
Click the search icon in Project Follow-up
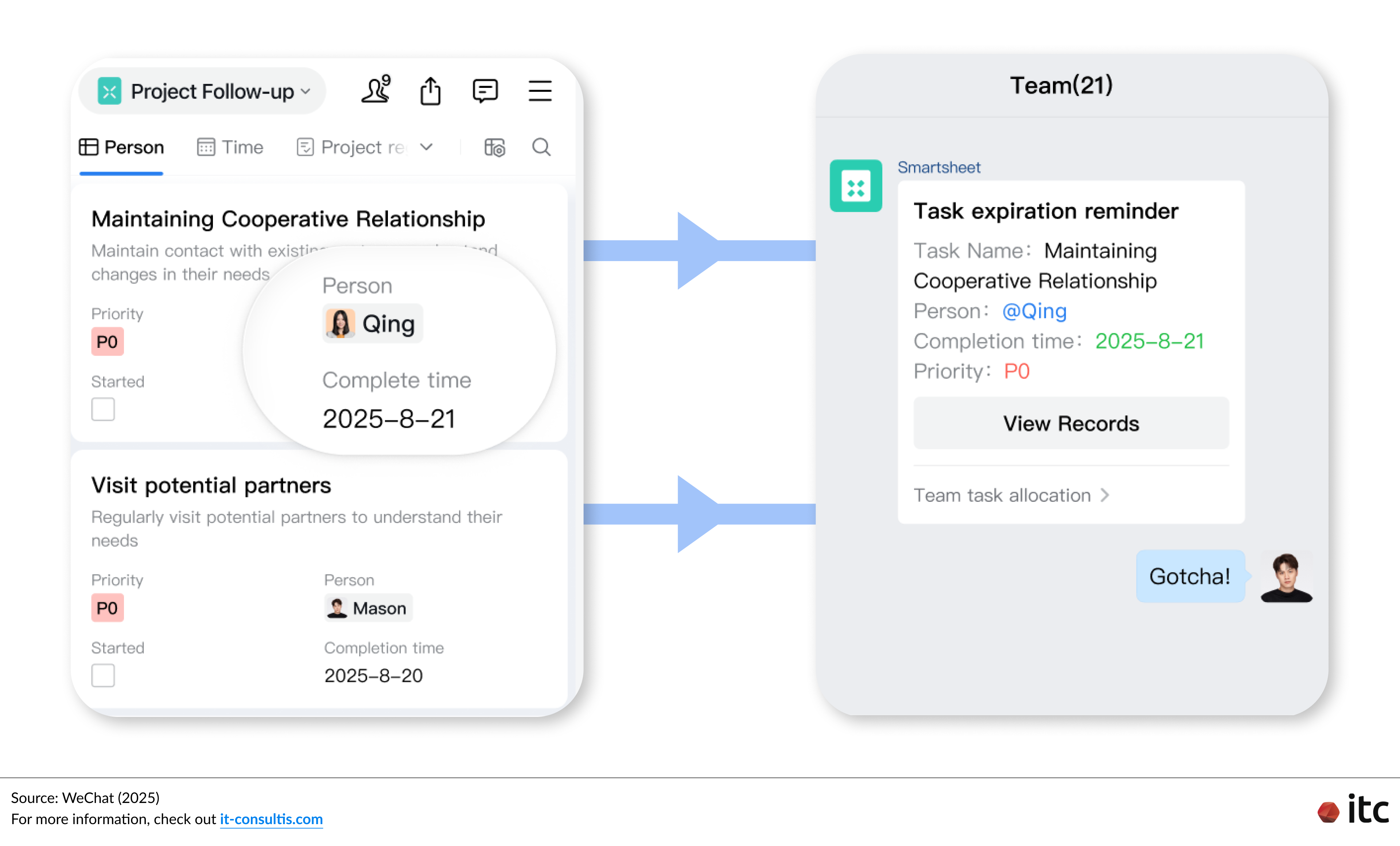pyautogui.click(x=540, y=147)
